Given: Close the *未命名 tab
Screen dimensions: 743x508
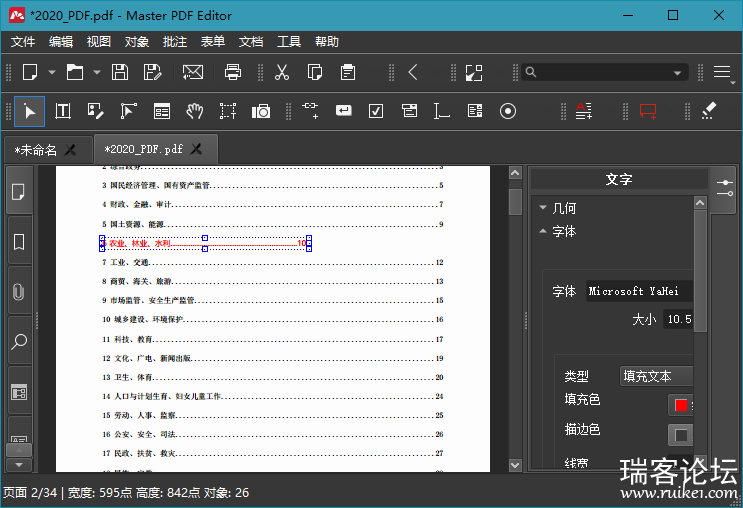Looking at the screenshot, I should click(70, 150).
